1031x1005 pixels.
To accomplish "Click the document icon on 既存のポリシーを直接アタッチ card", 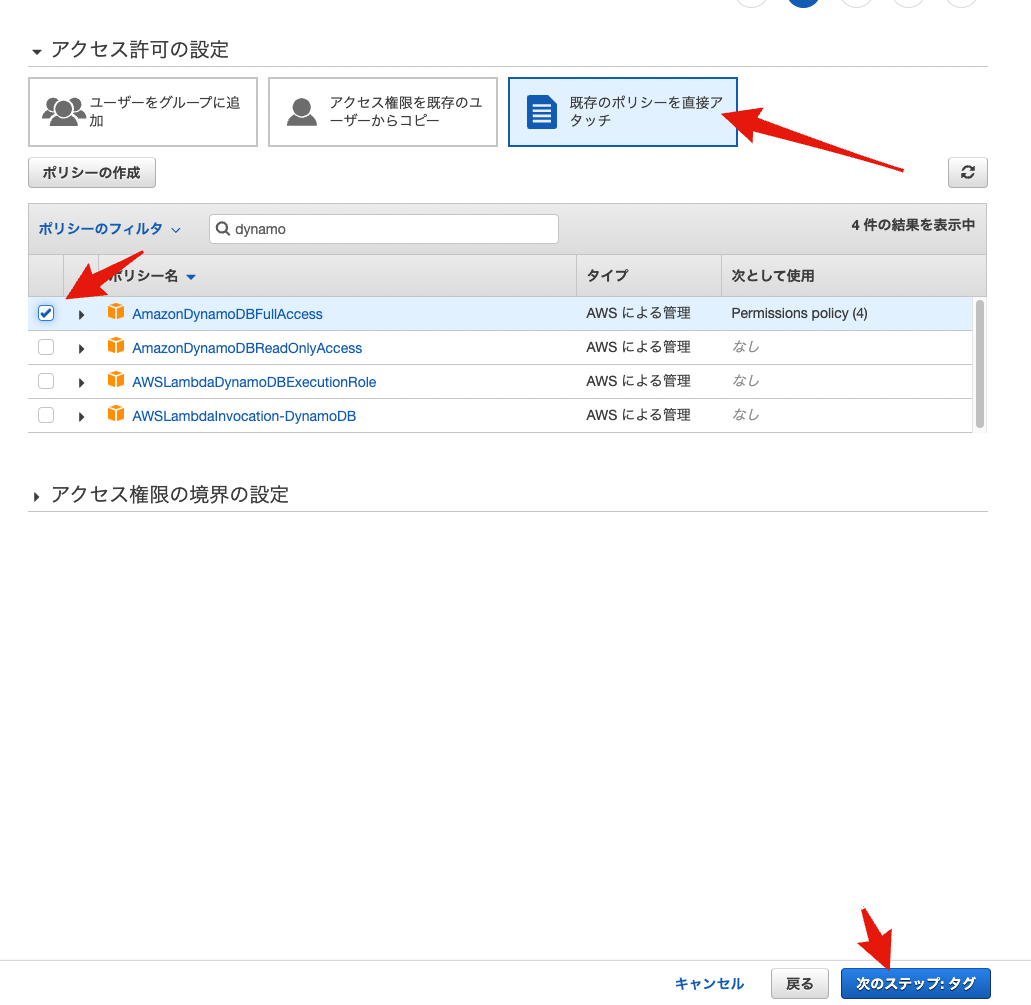I will pos(540,112).
